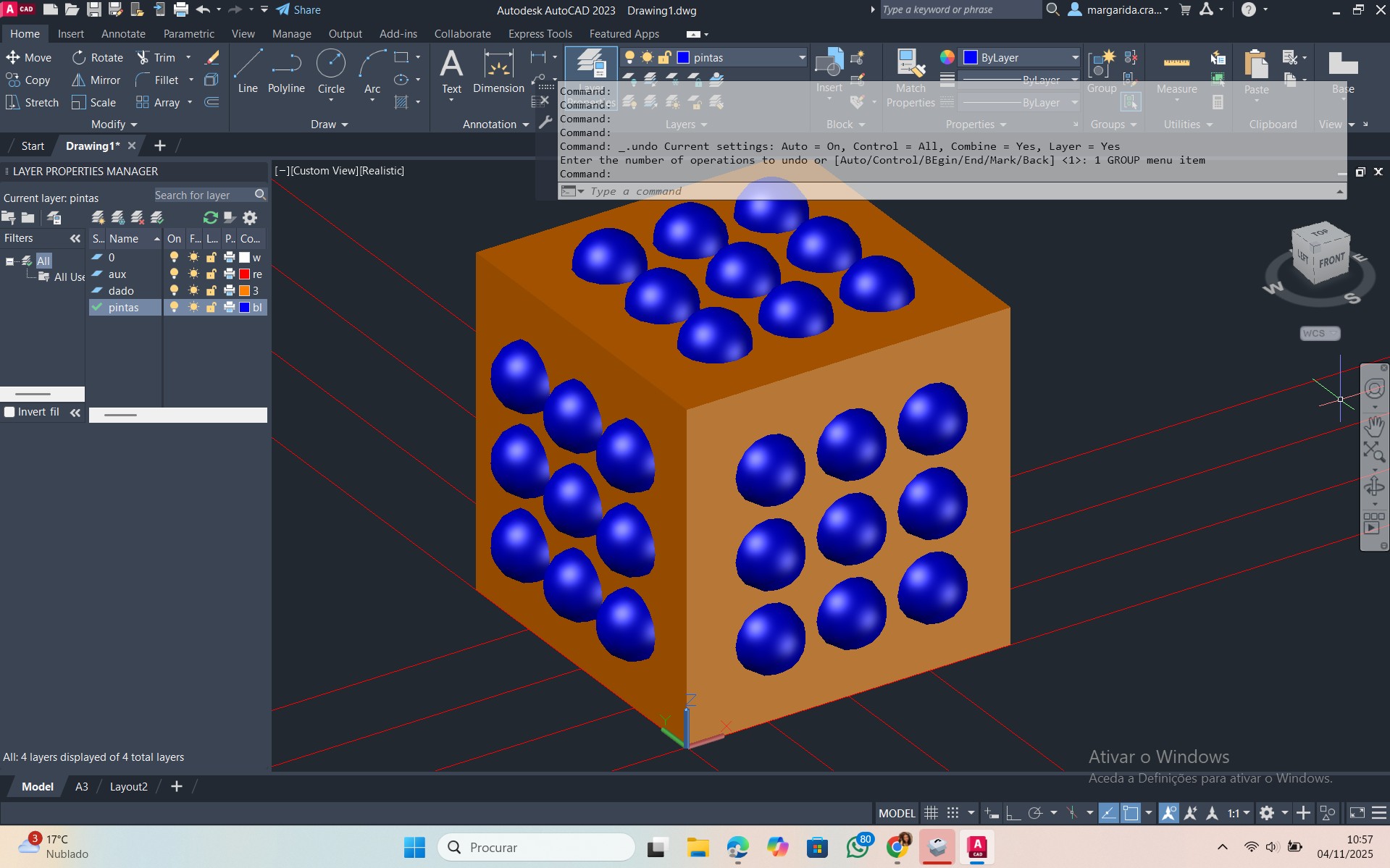Viewport: 1390px width, 868px height.
Task: Select the Pan hand tool in navigation bar
Action: click(1374, 426)
